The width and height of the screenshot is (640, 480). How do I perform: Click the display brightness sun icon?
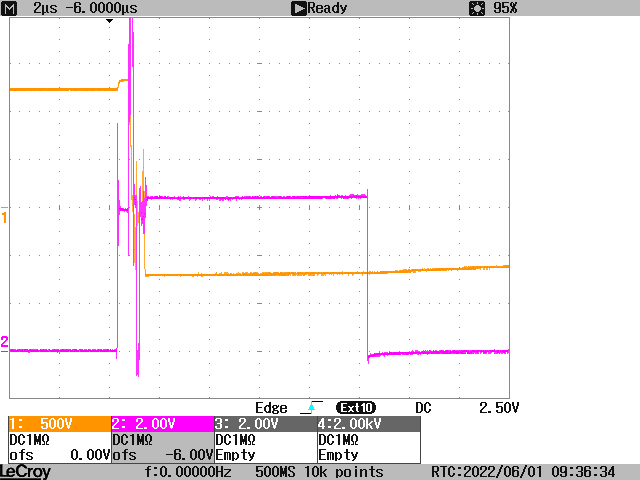pyautogui.click(x=477, y=8)
